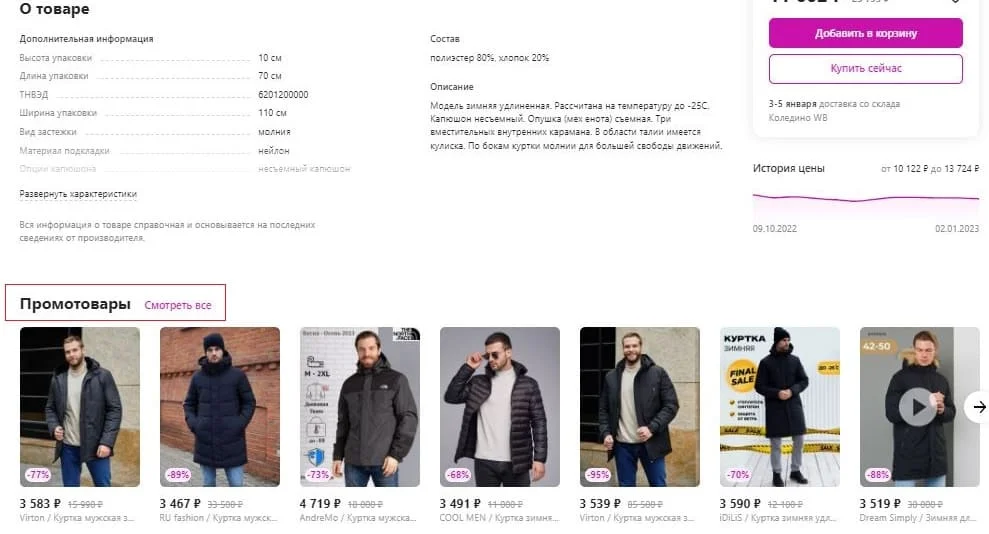Click the -68% discount badge
This screenshot has height=534, width=989.
[458, 474]
